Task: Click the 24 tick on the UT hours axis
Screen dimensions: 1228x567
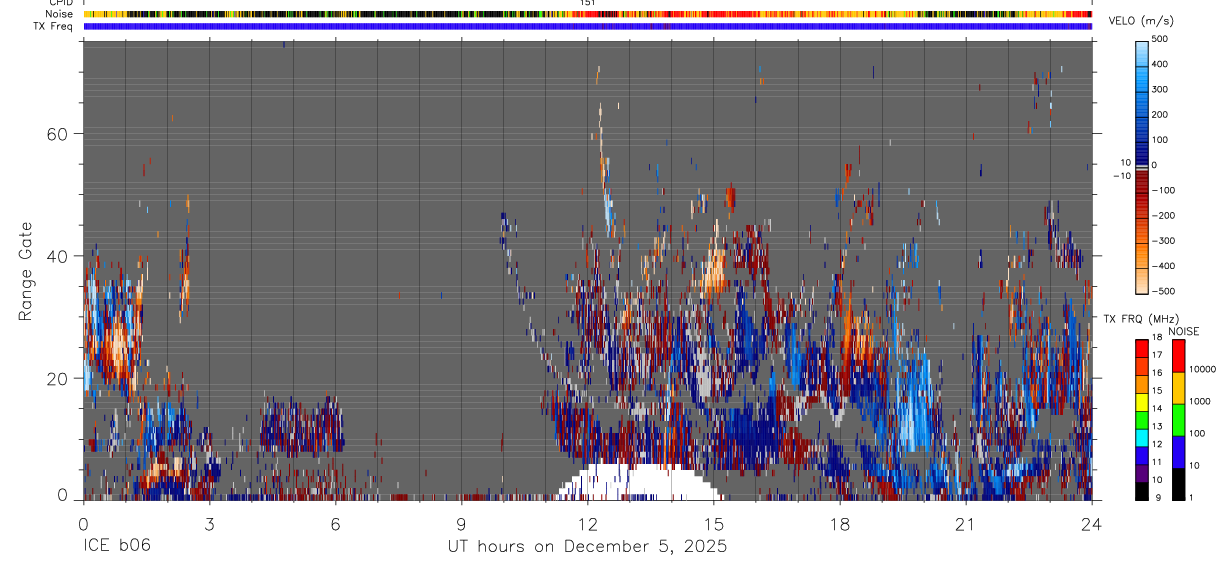Action: point(1091,524)
